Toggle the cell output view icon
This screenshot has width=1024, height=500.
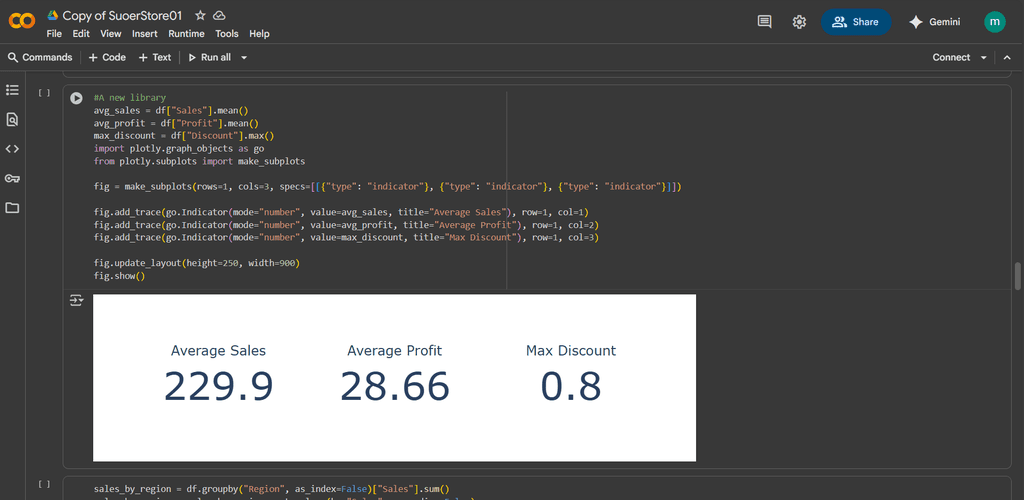click(76, 301)
